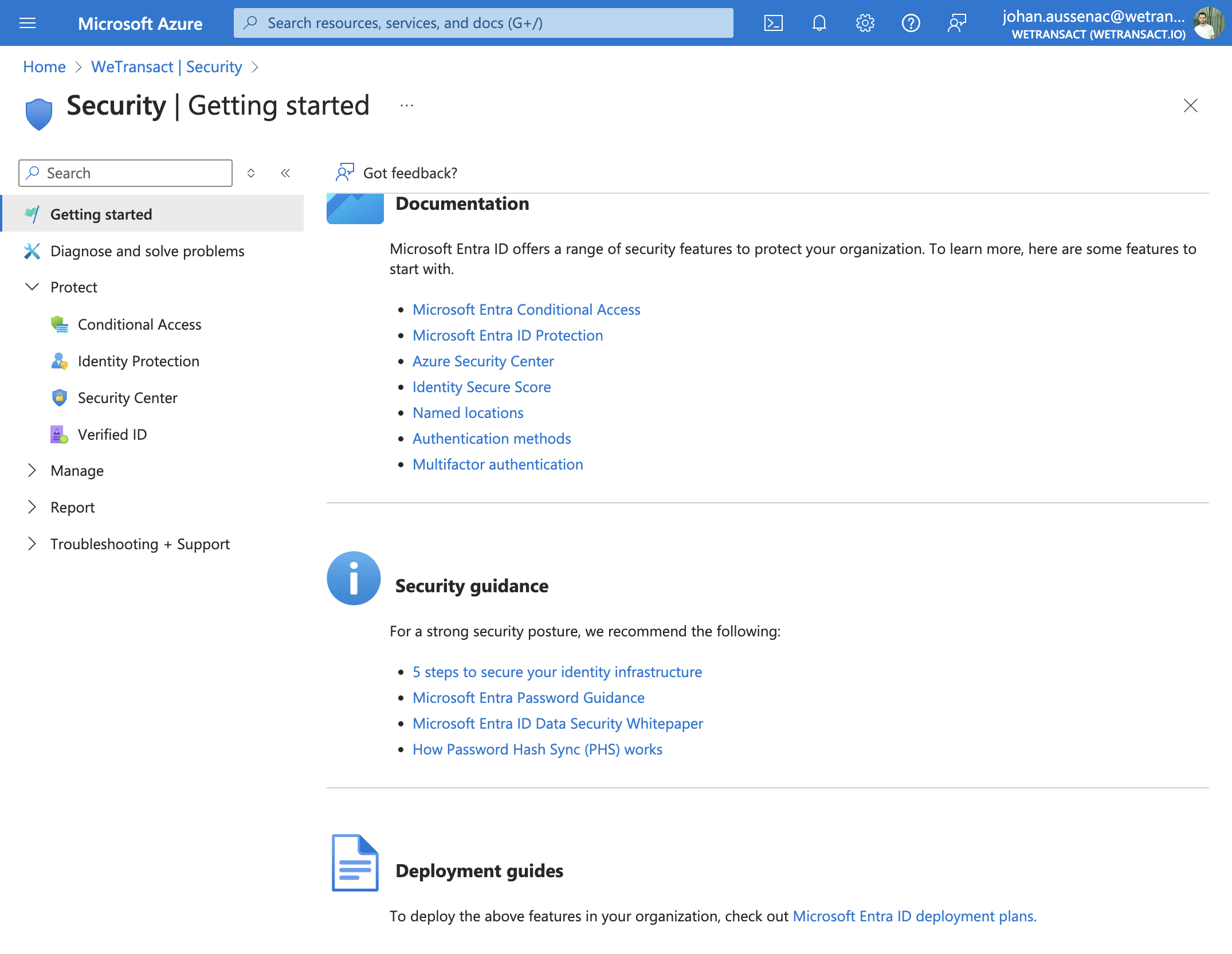Click the Got feedback person icon

(345, 173)
